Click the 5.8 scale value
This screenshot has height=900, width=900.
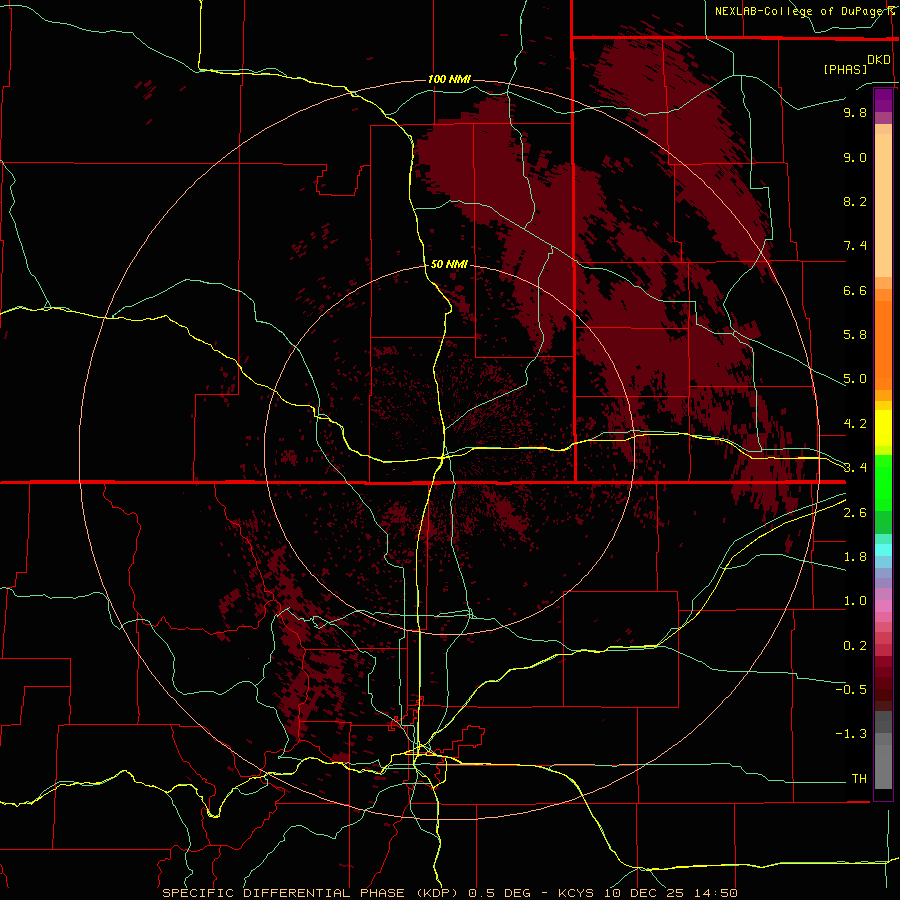[855, 335]
